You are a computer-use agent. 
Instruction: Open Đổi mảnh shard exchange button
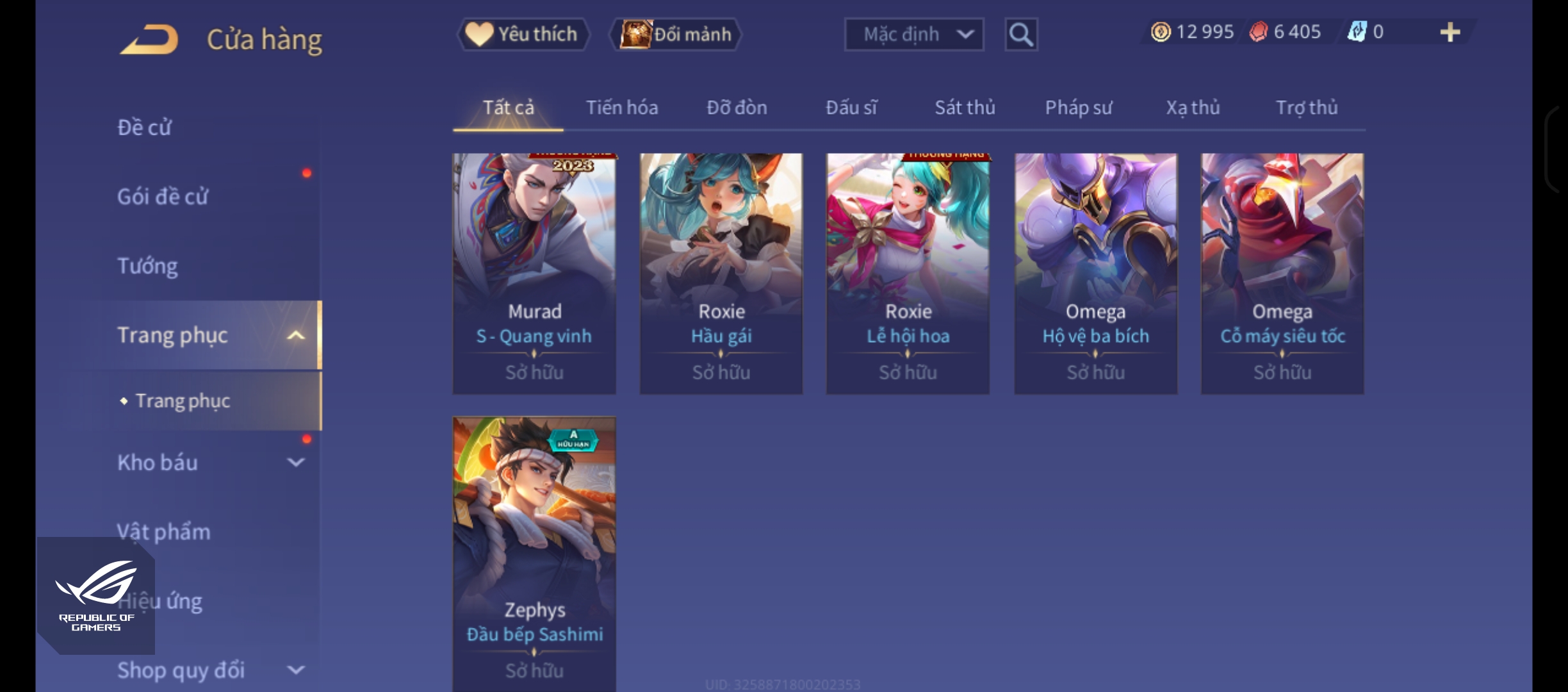point(675,34)
